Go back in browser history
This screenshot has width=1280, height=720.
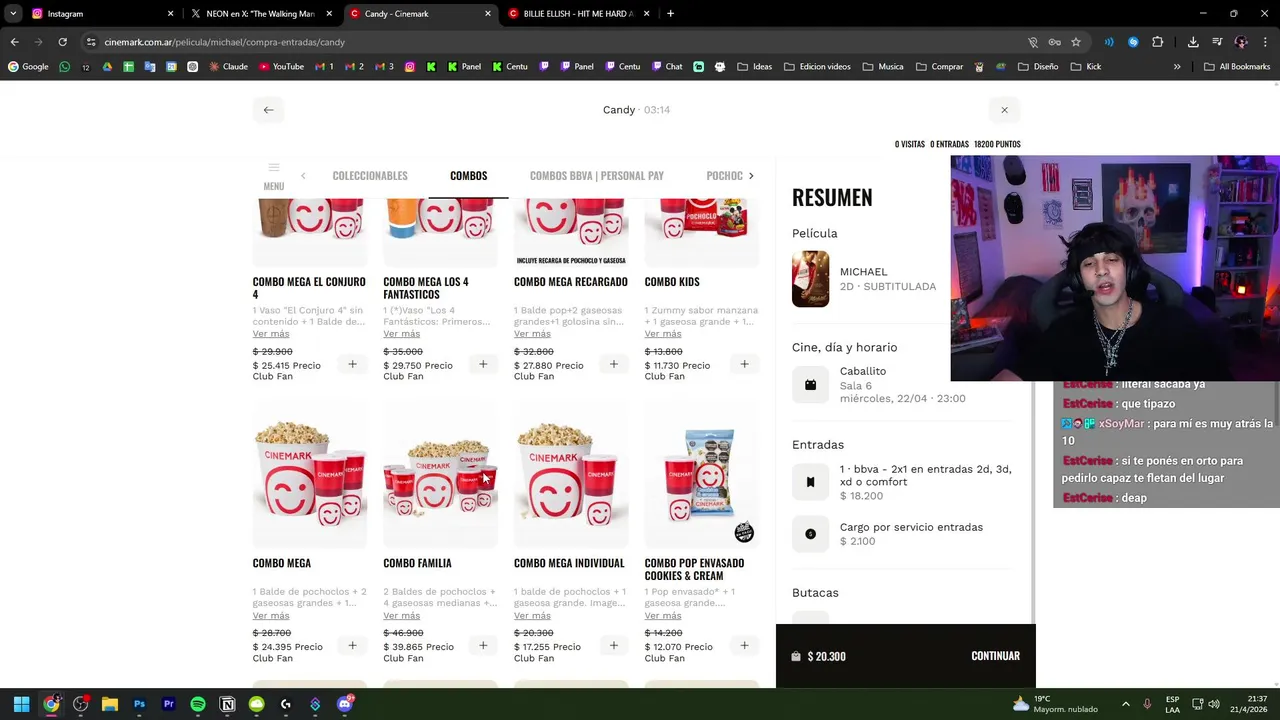click(x=15, y=42)
